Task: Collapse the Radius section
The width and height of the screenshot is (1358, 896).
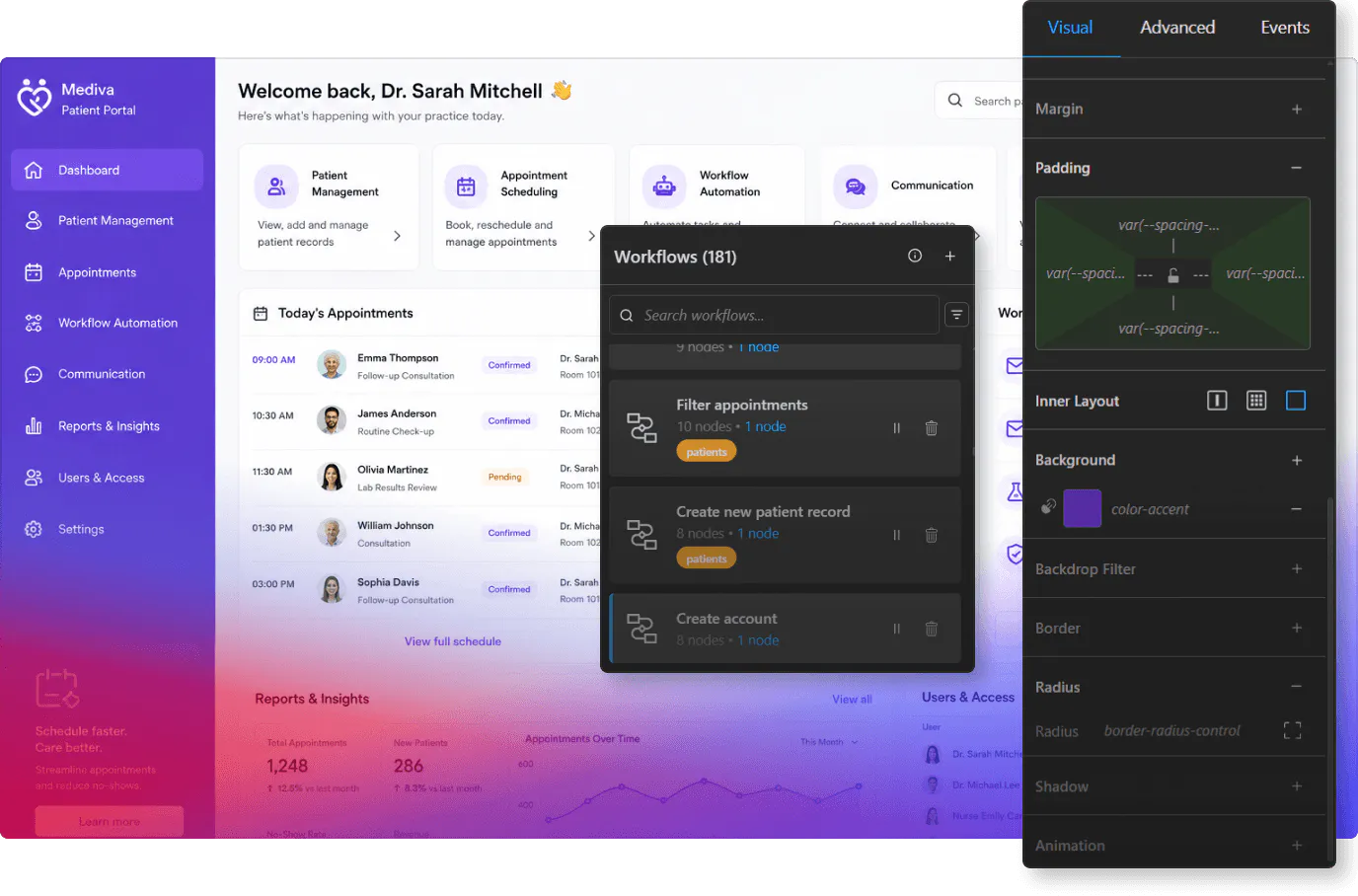Action: click(1297, 687)
